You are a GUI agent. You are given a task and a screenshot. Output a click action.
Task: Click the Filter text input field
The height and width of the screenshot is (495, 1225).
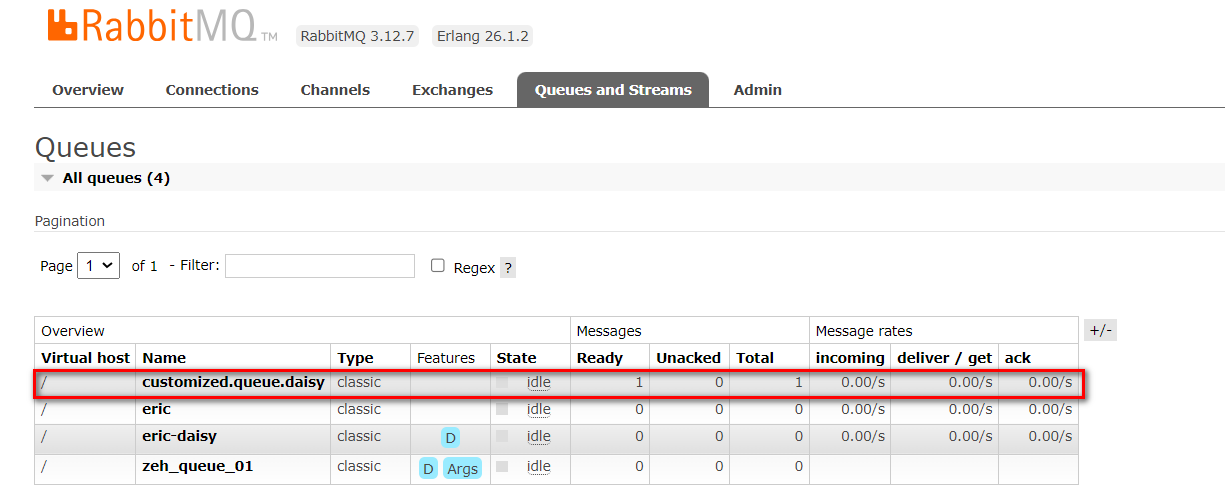click(x=320, y=266)
